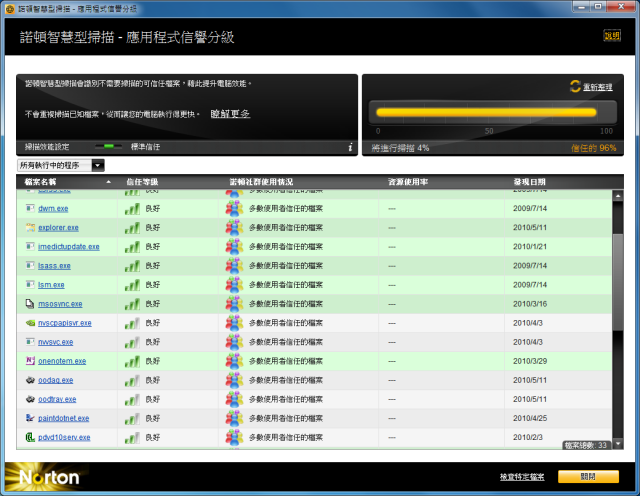
Task: Click community users icon for oodag.exe
Action: click(x=234, y=380)
